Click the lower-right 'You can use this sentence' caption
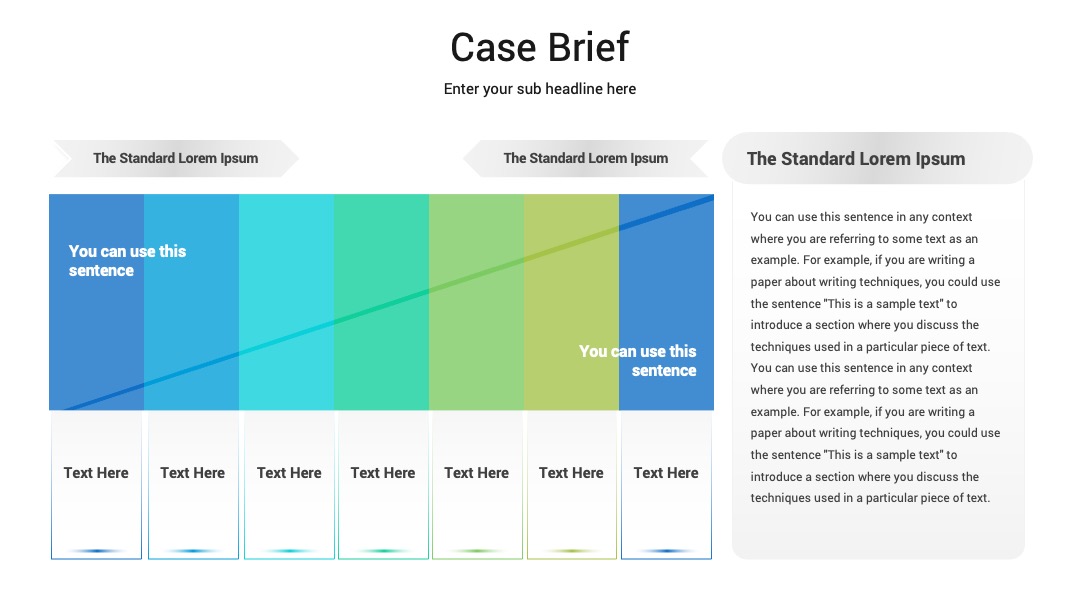Screen dimensions: 1080x608 [x=638, y=361]
